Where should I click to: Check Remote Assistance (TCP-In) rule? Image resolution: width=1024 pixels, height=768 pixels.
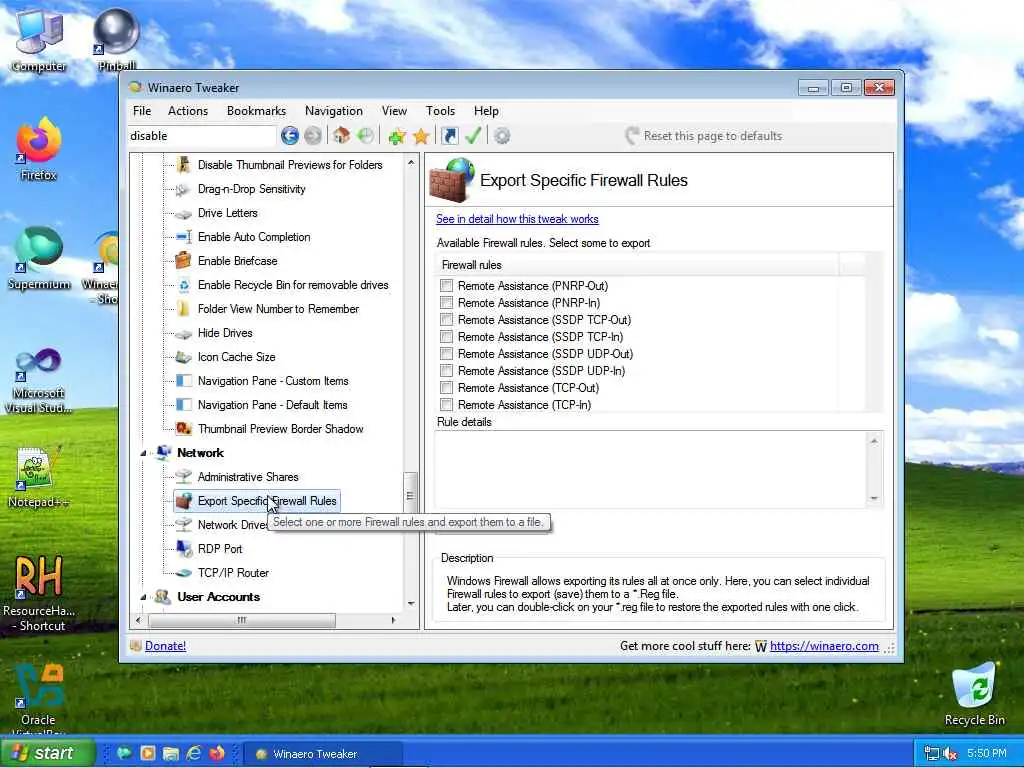(446, 404)
